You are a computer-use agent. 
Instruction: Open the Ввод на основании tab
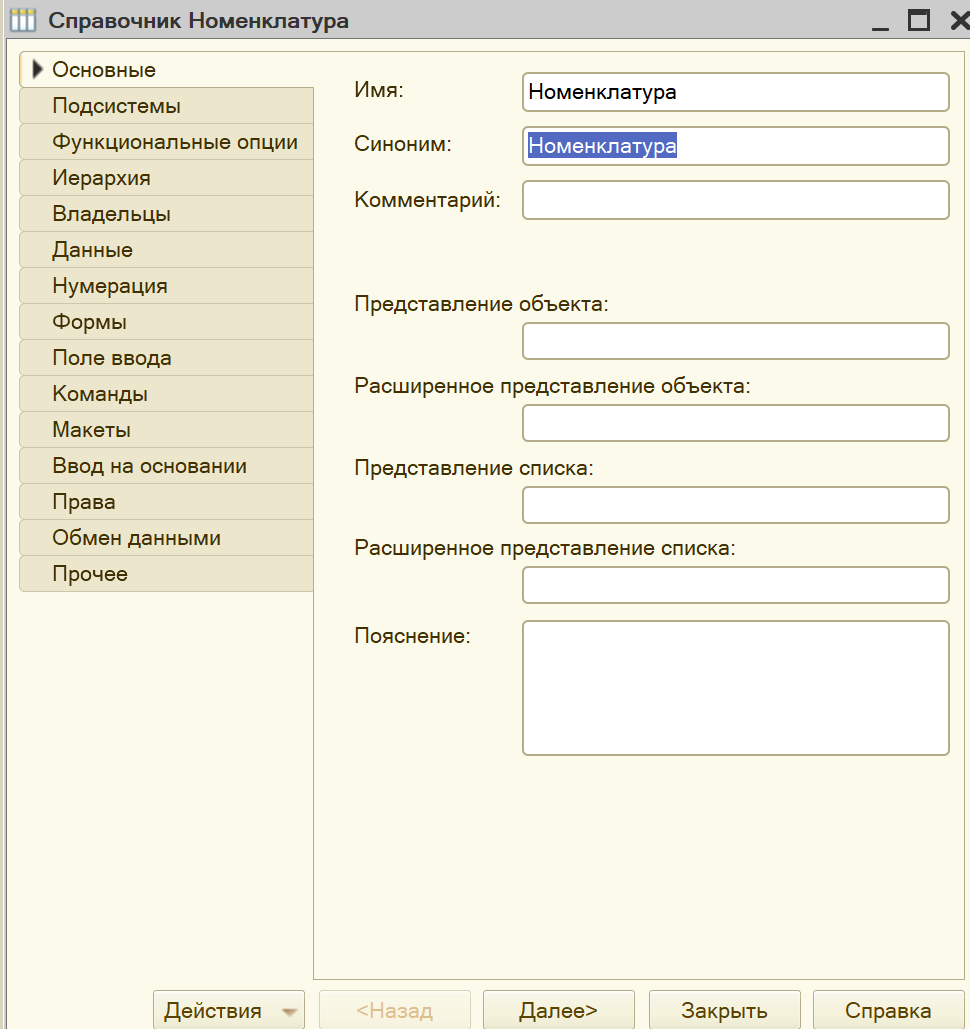[x=167, y=466]
